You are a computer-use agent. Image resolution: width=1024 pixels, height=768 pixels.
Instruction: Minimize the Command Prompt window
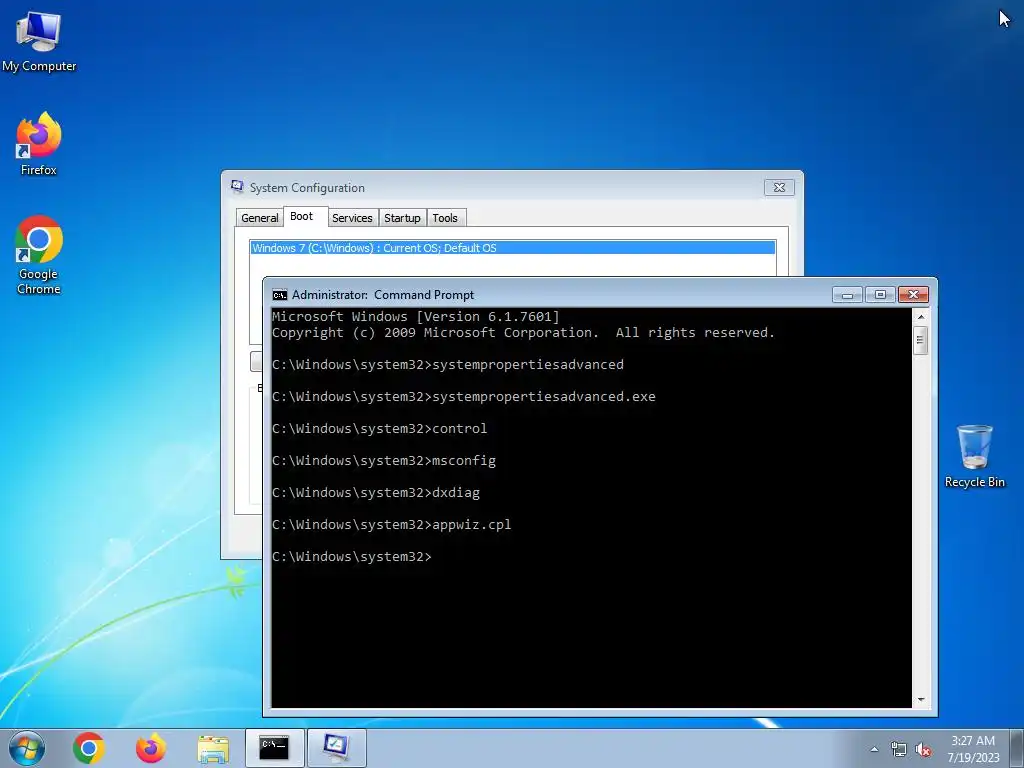pyautogui.click(x=848, y=295)
